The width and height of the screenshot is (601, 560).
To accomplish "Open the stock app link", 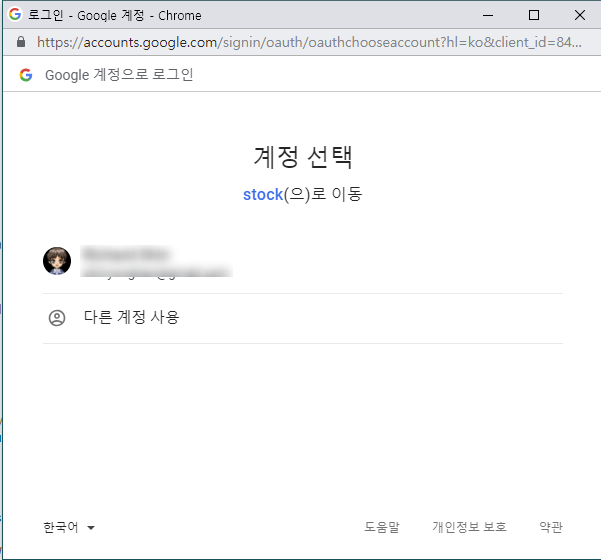I will [263, 194].
